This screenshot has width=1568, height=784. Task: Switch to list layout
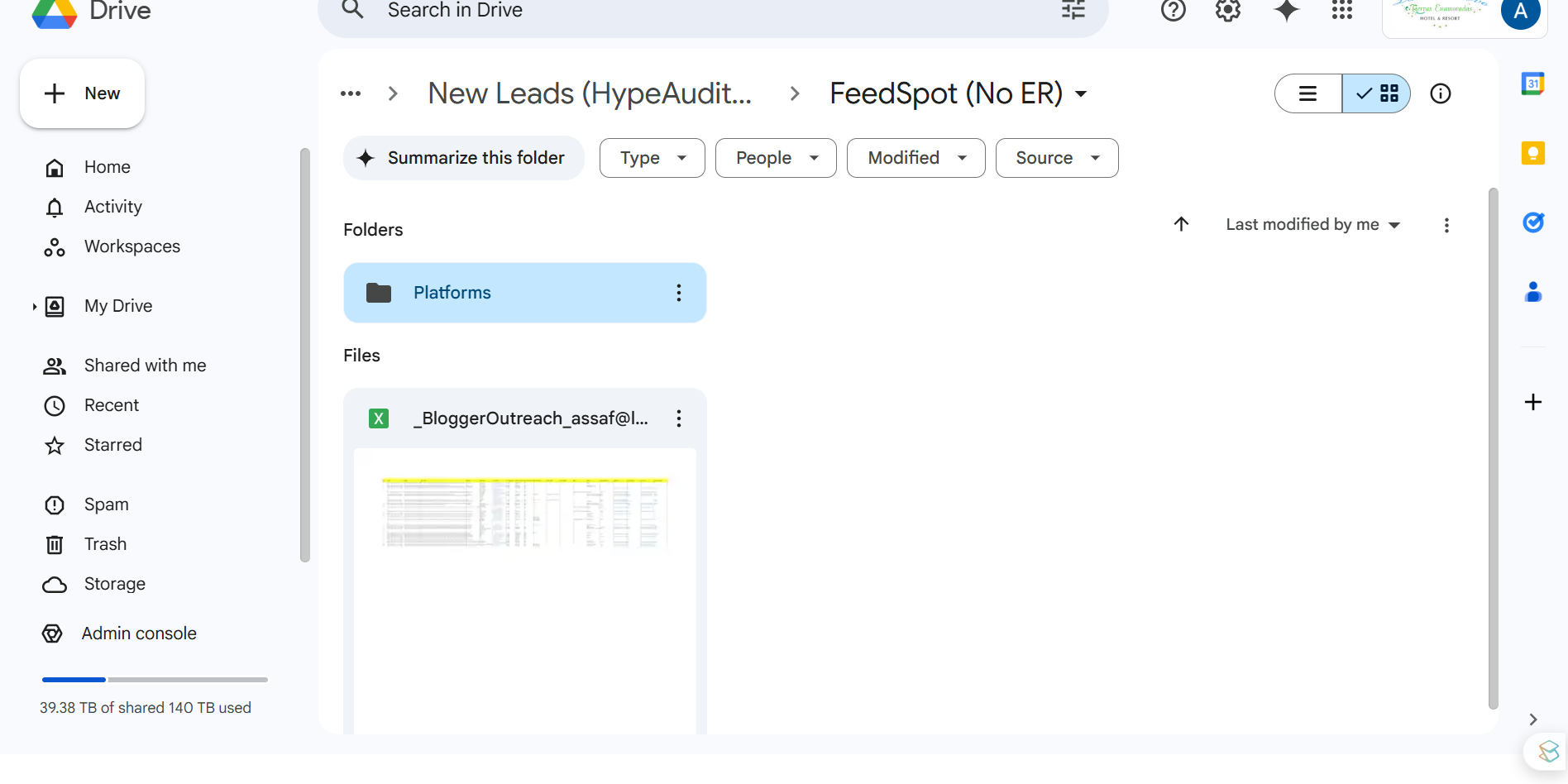tap(1308, 93)
